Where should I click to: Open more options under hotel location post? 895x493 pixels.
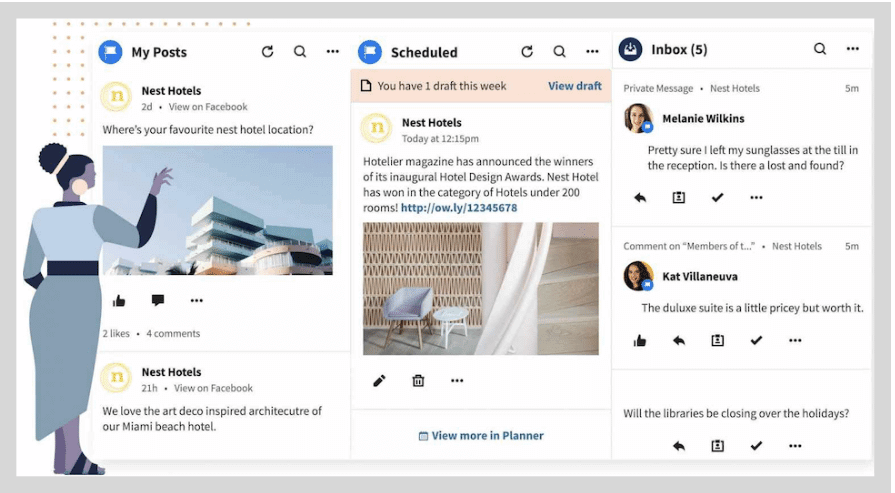(x=196, y=301)
